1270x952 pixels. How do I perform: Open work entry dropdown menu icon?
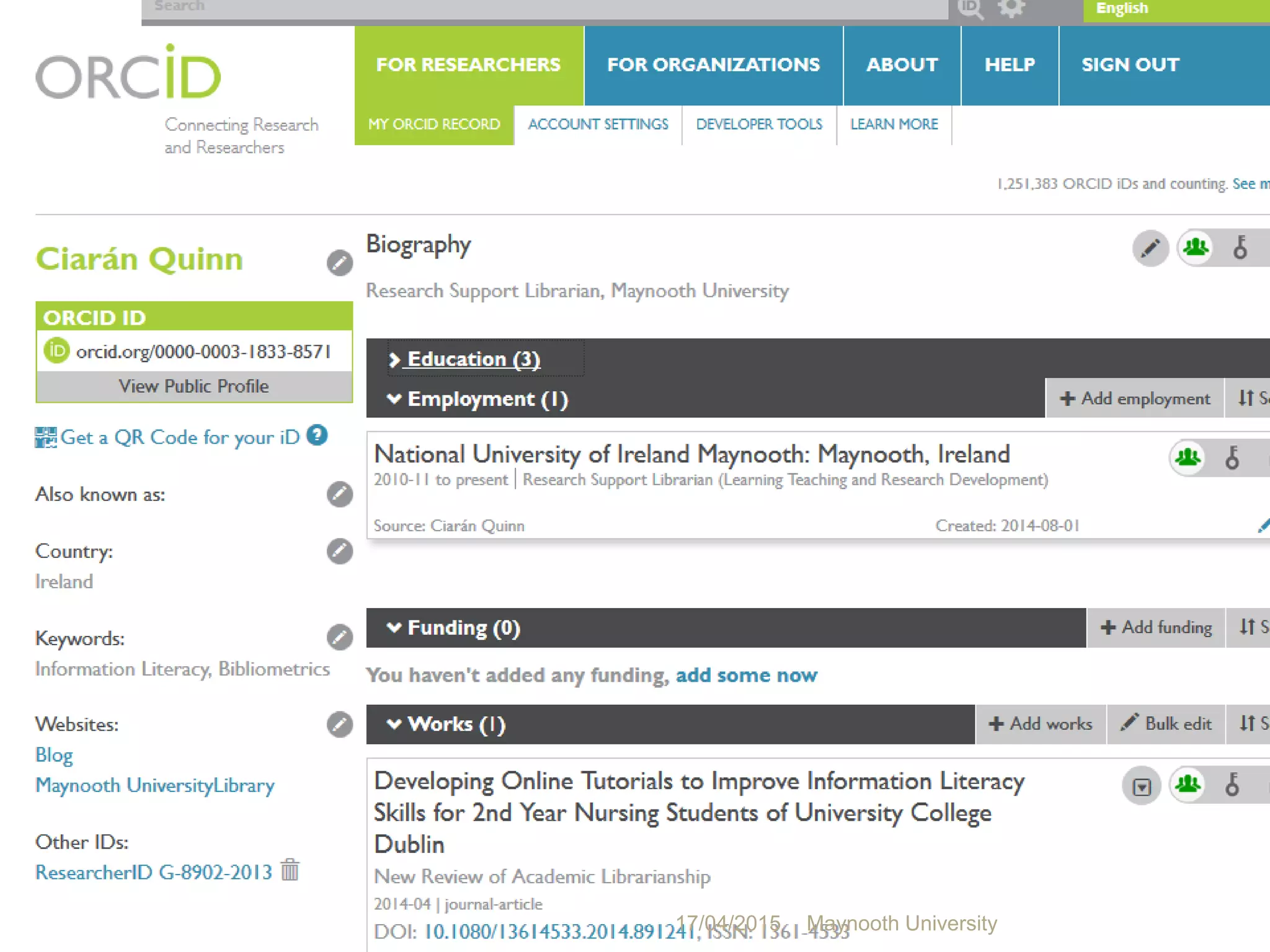click(1142, 786)
